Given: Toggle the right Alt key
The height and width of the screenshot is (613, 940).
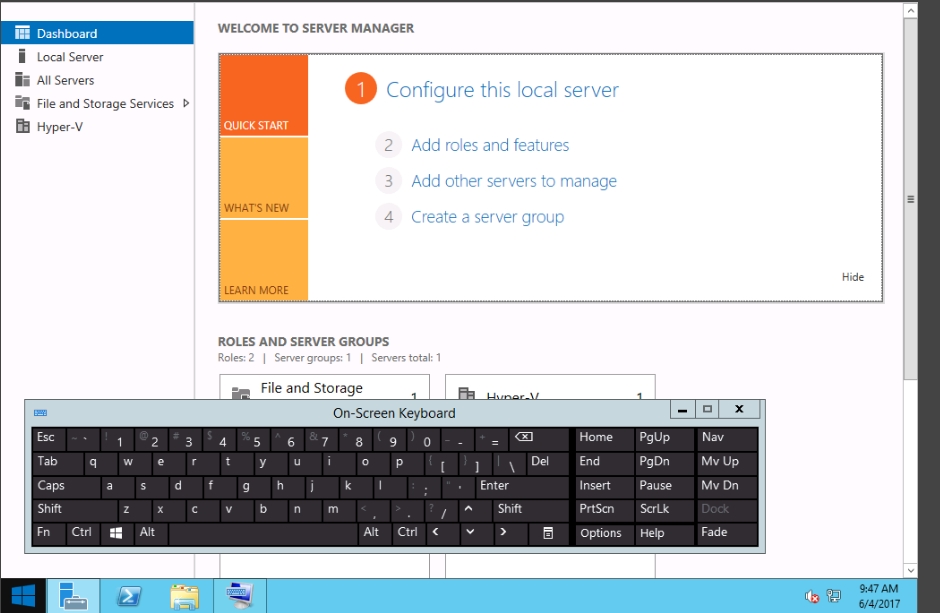Looking at the screenshot, I should pyautogui.click(x=375, y=533).
